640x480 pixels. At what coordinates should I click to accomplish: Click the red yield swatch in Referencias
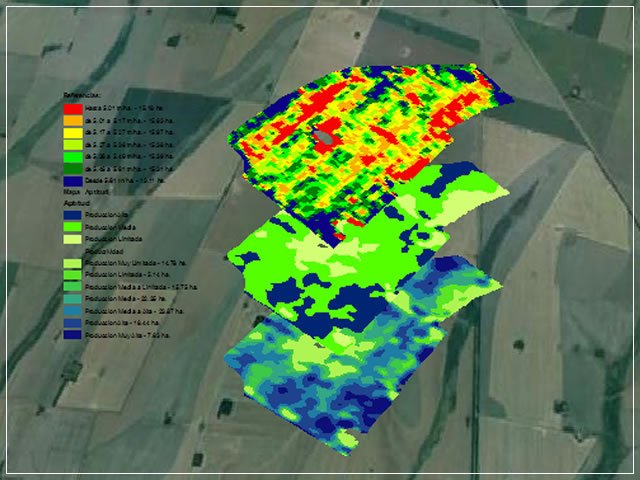point(71,107)
